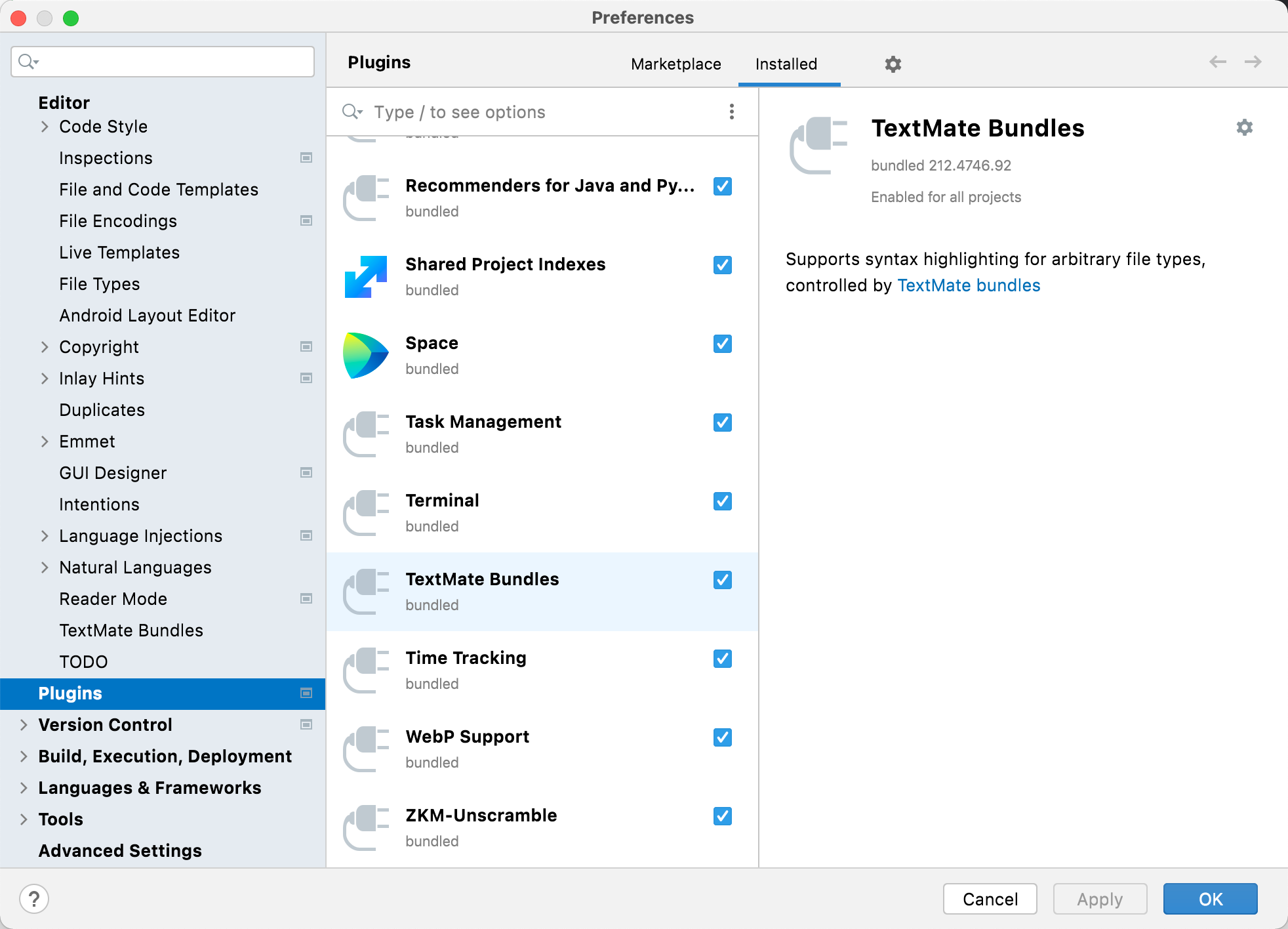Expand the Tools settings section

tap(24, 819)
